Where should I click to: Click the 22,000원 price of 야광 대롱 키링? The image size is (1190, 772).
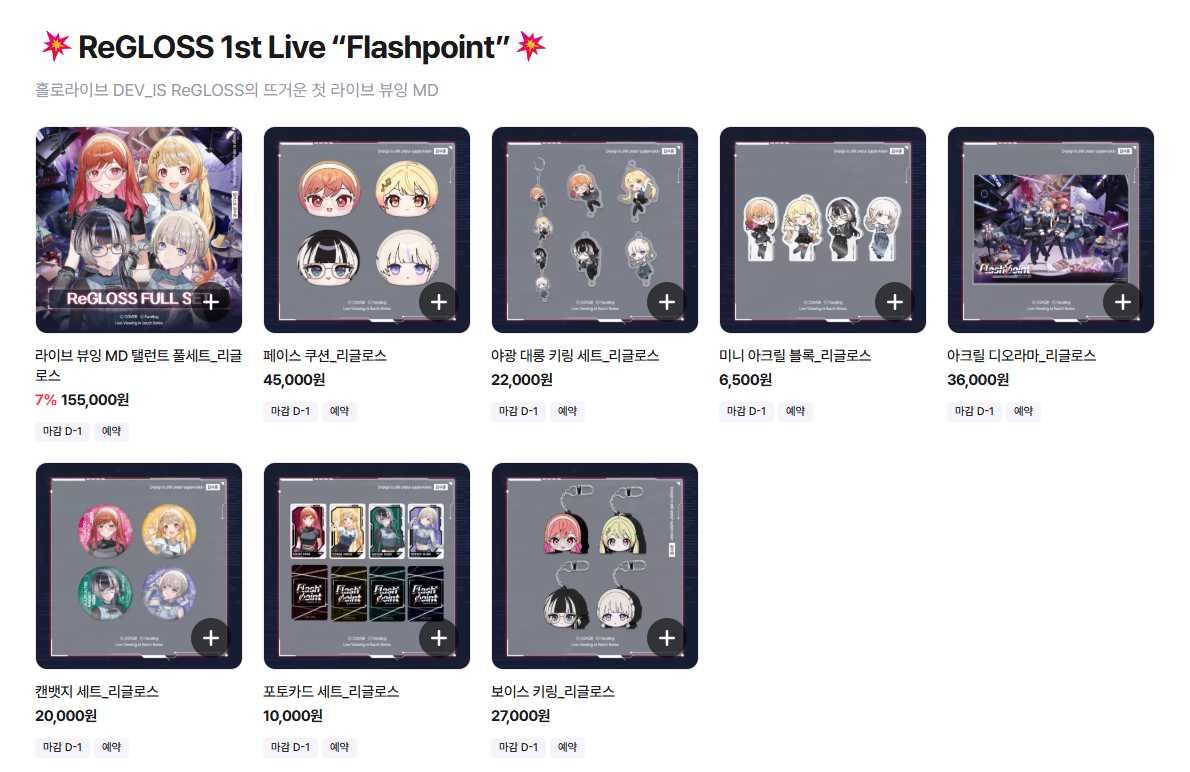(522, 380)
